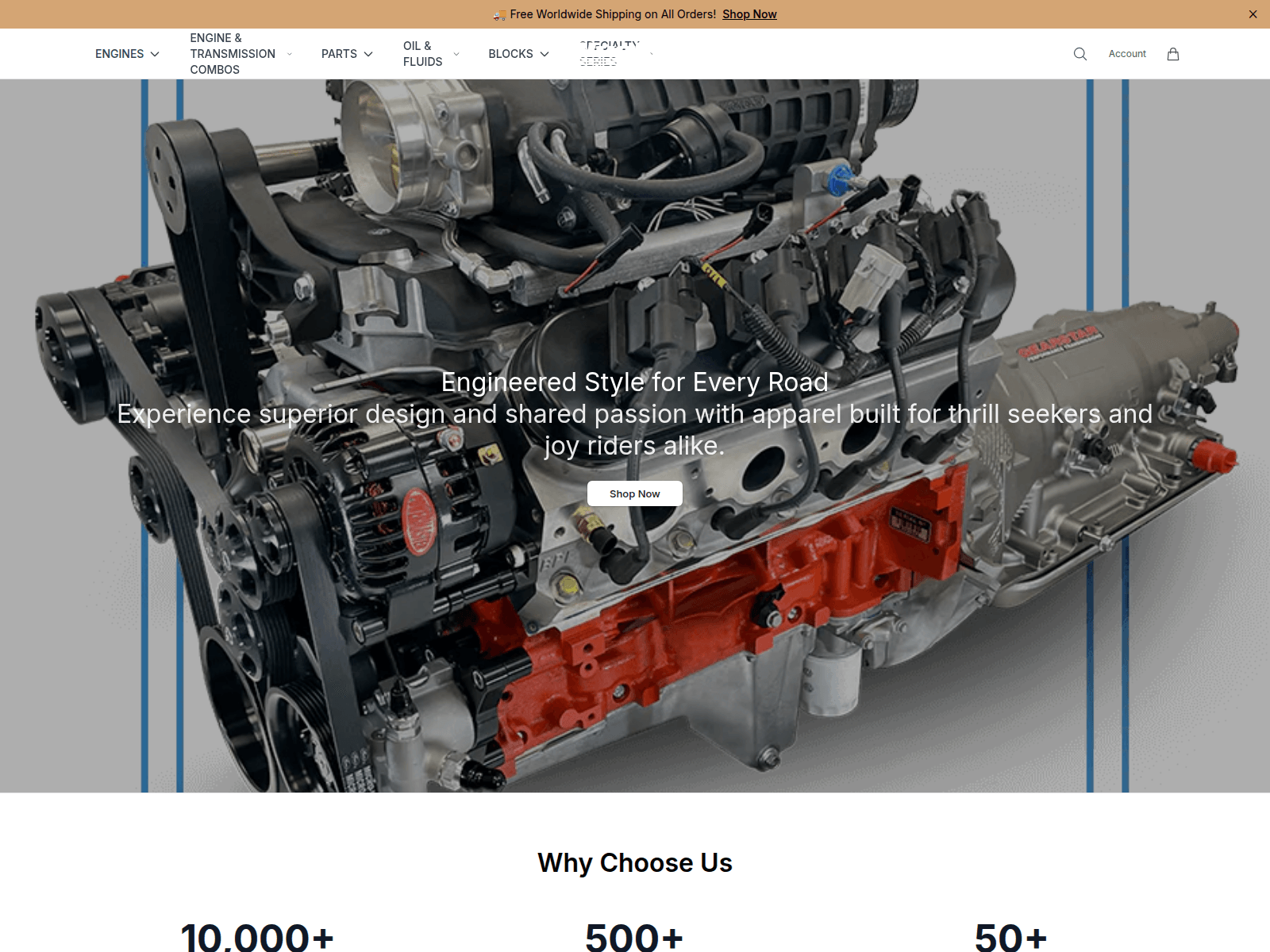
Task: Expand chevron beside Engine & Transmission Combos
Action: click(x=289, y=54)
